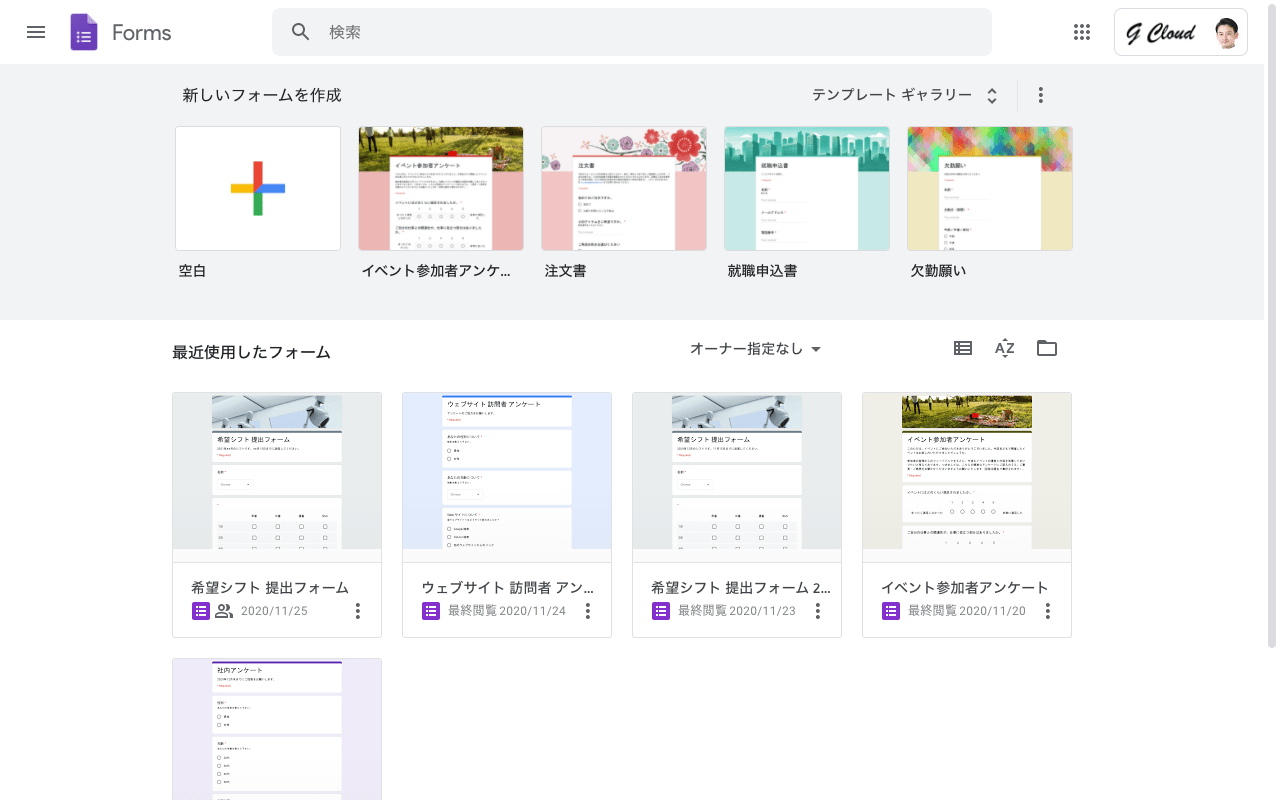
Task: Create a new blank 空白 form
Action: tap(258, 188)
